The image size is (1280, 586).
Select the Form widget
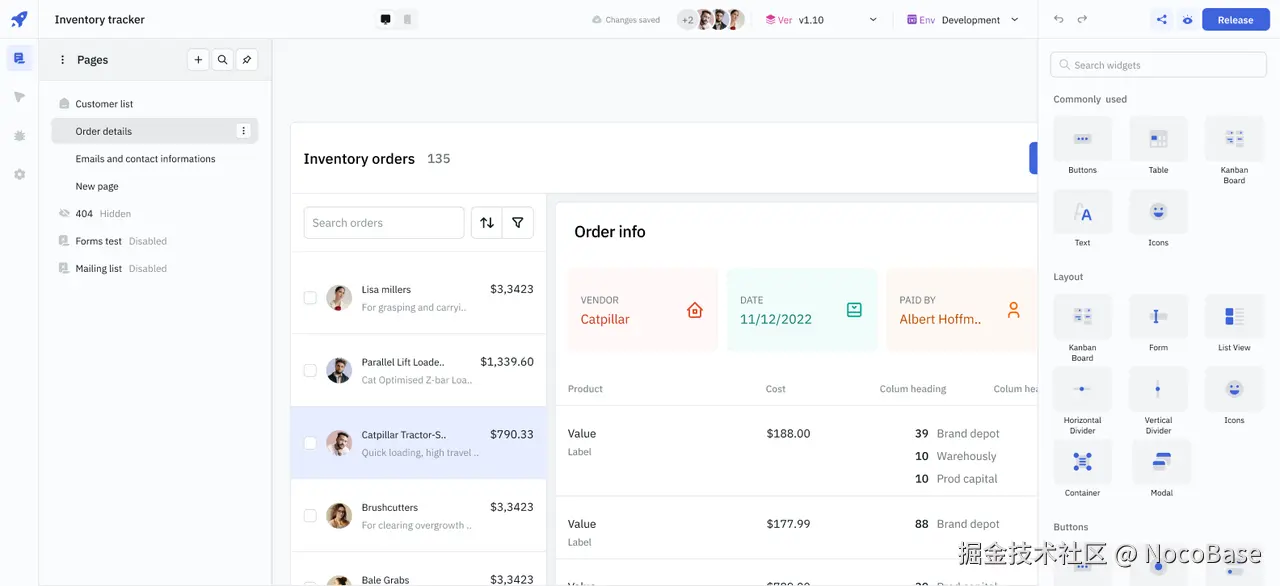1158,323
